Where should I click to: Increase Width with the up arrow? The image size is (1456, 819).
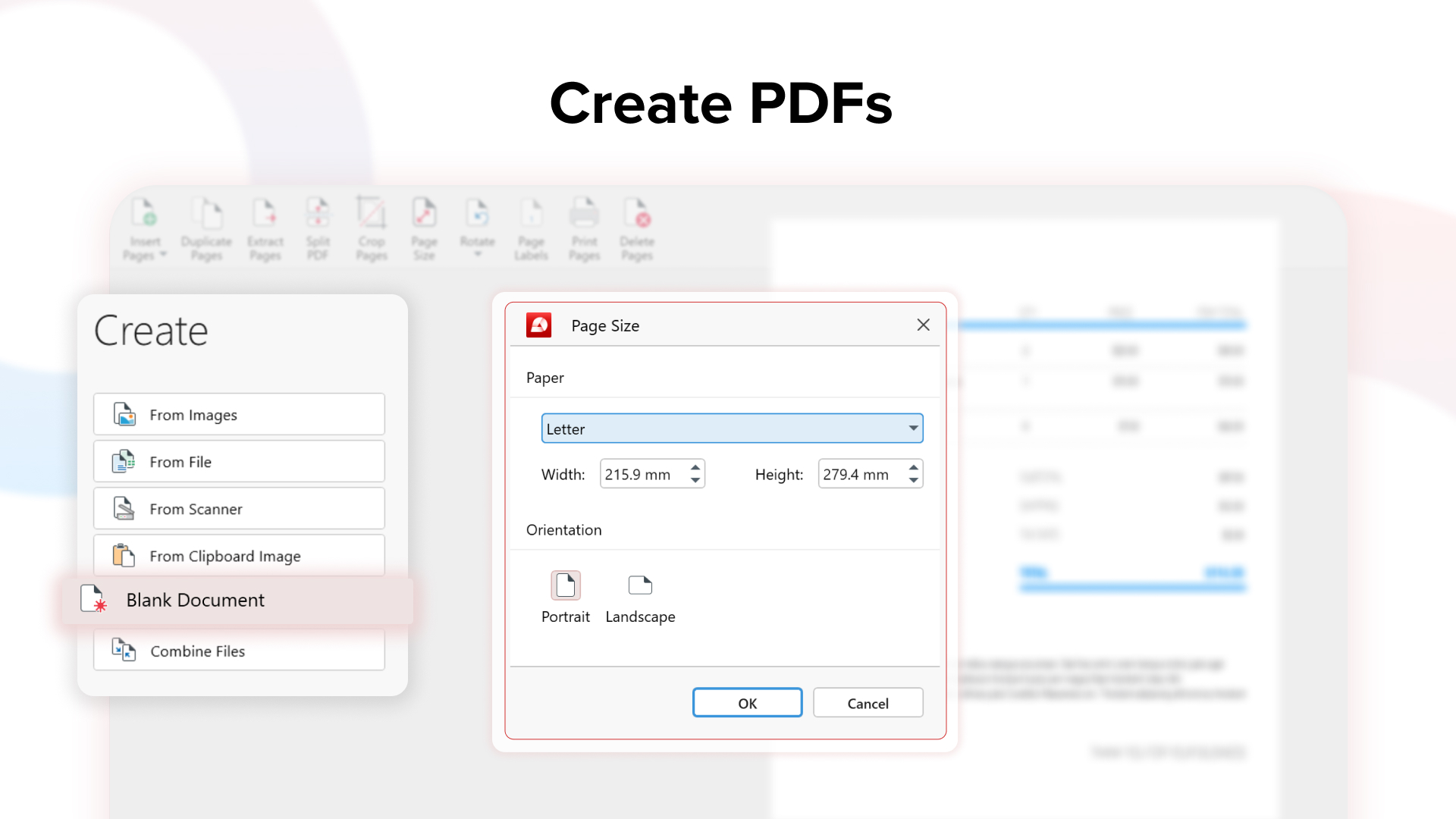tap(695, 467)
